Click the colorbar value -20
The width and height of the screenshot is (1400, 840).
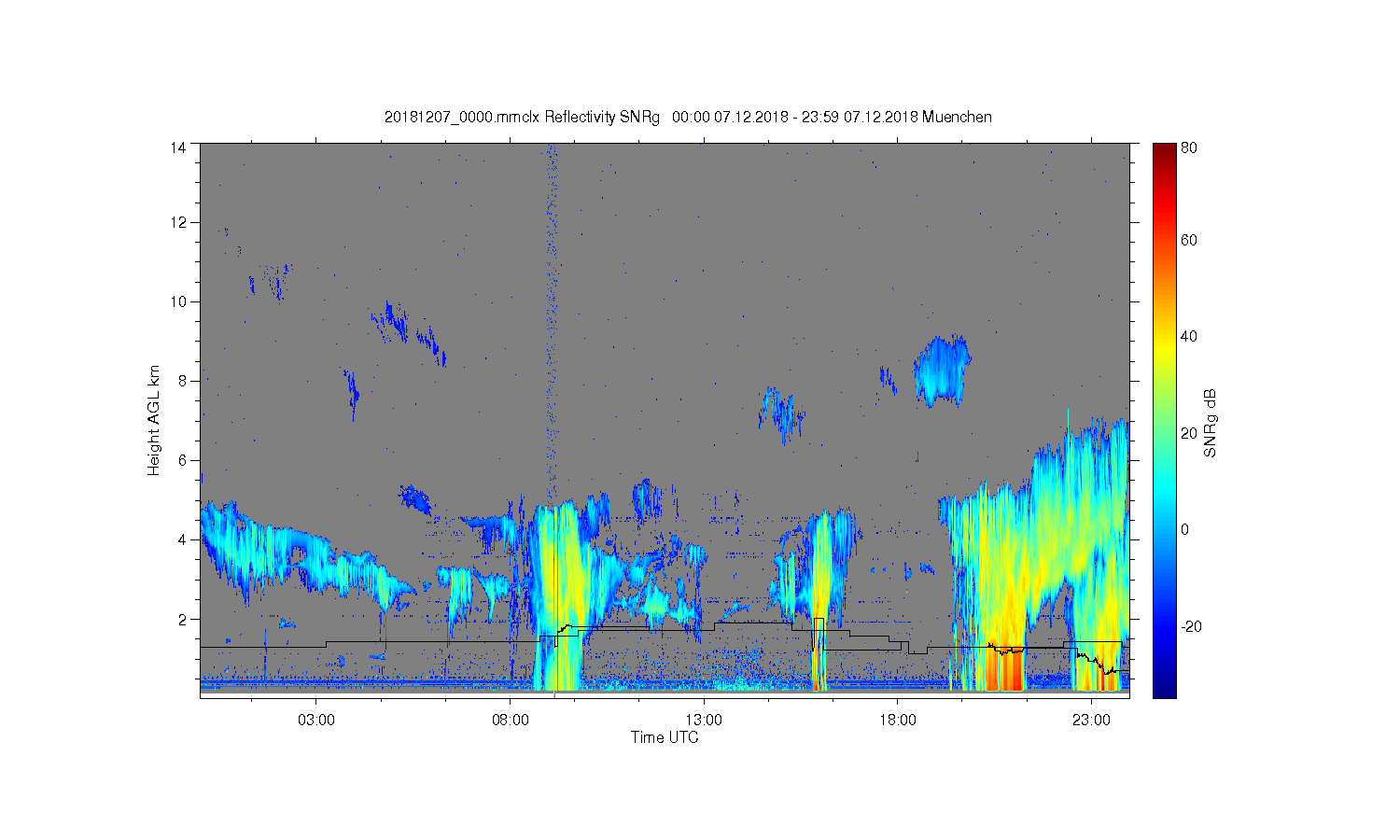coord(1191,626)
